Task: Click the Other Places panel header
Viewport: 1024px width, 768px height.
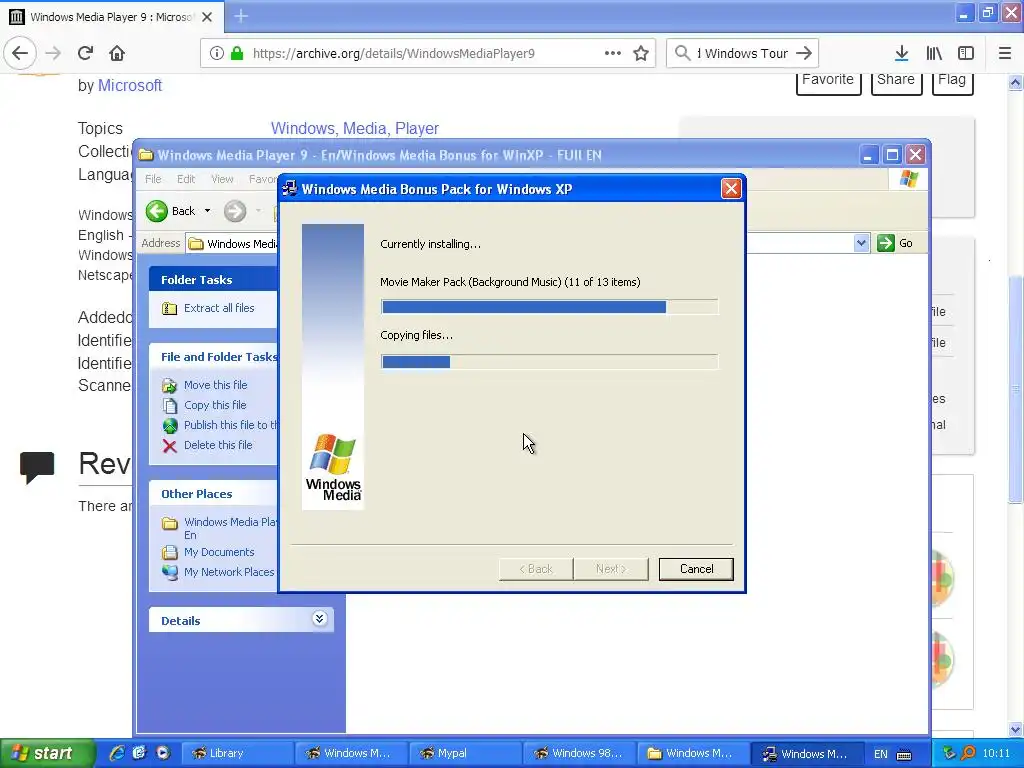Action: [214, 494]
